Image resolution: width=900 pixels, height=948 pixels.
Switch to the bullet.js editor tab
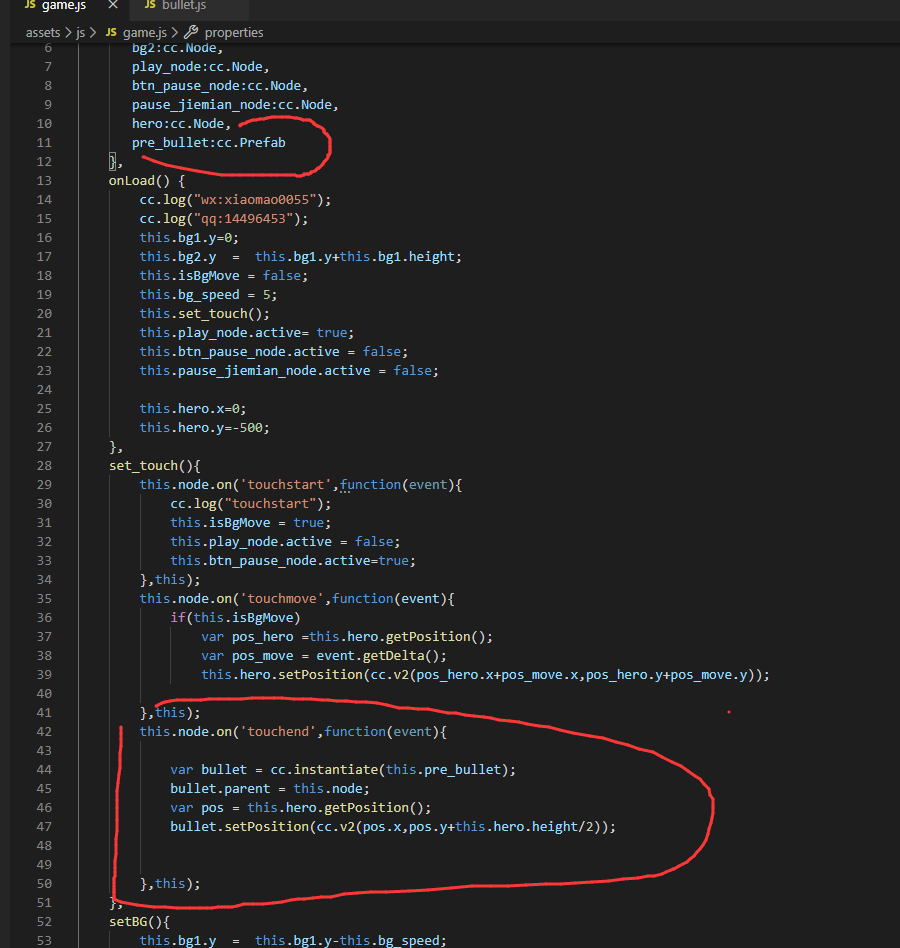[x=182, y=6]
